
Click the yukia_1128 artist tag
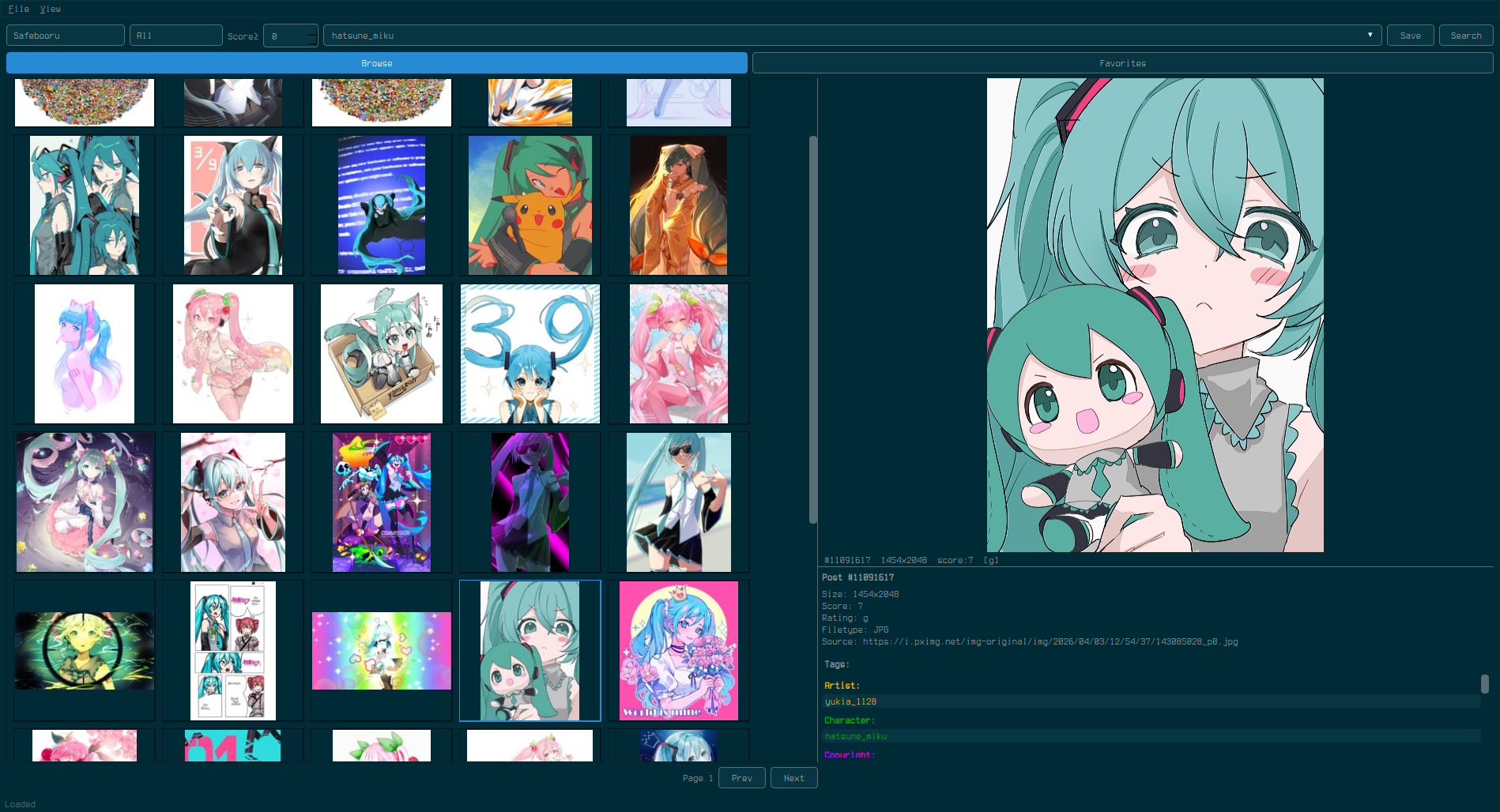coord(849,701)
